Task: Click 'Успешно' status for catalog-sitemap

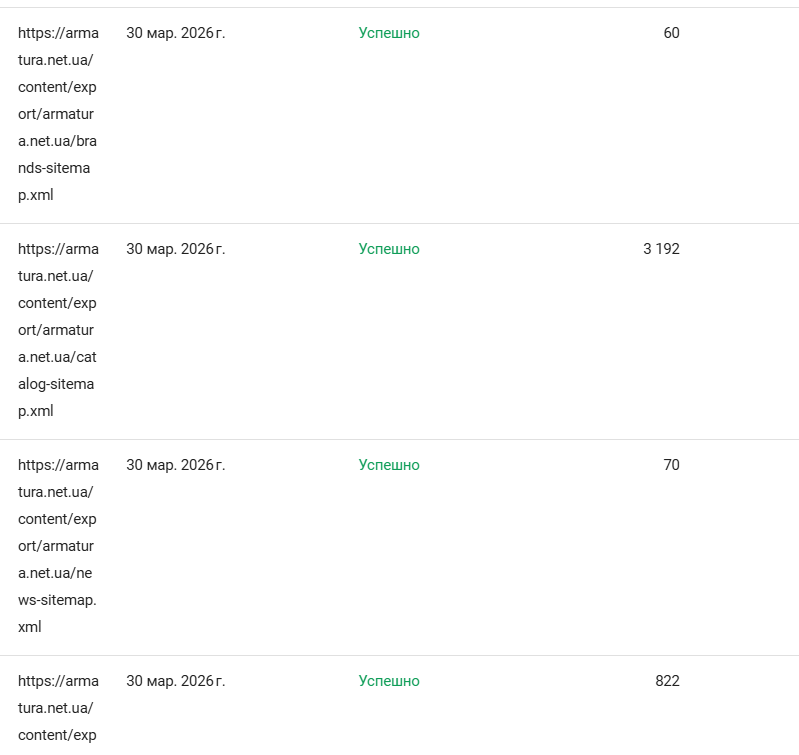Action: pos(389,249)
